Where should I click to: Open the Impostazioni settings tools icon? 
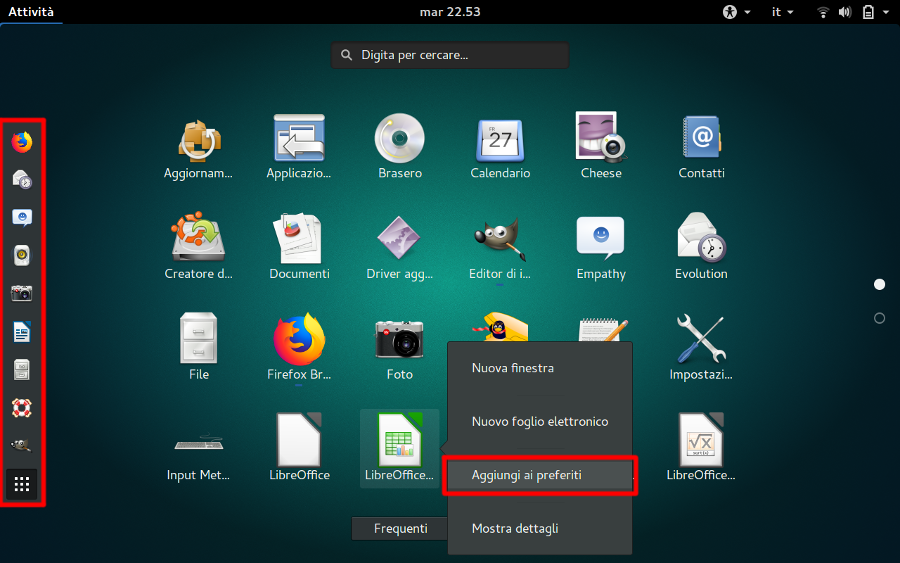(x=701, y=339)
